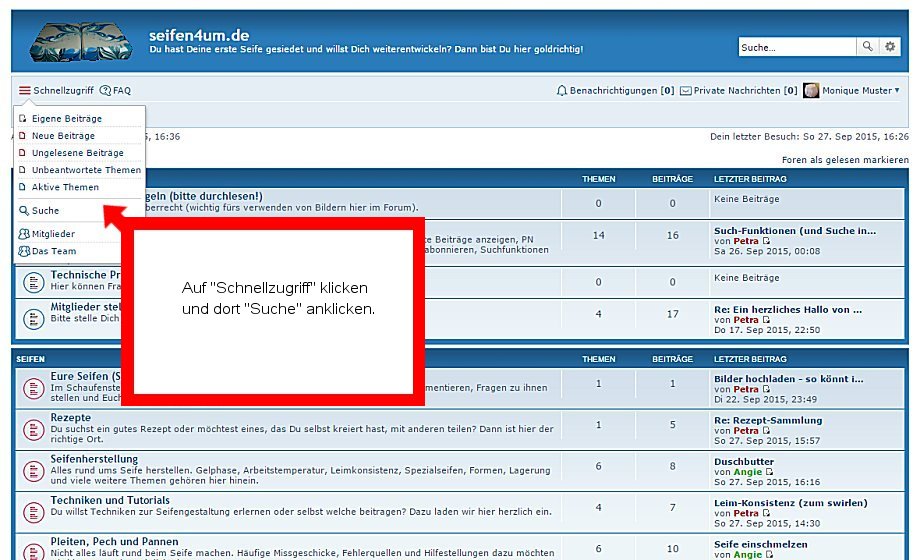Viewport: 920px width, 560px height.
Task: Select 'Suche' in the Schnellzugriff menu
Action: [45, 211]
